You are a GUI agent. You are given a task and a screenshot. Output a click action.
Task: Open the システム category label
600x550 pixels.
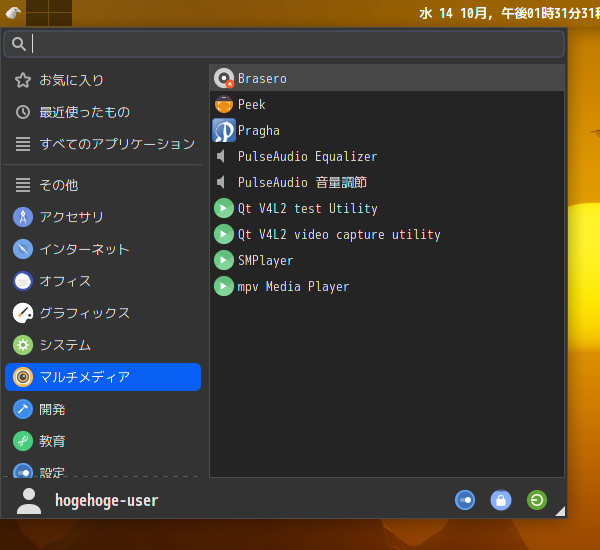65,345
